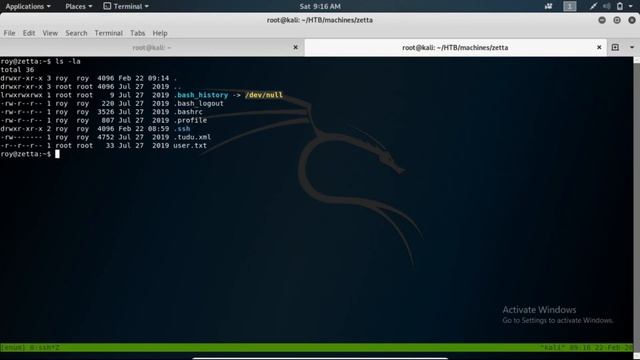Click the user.txt filename
This screenshot has width=640, height=360.
pyautogui.click(x=190, y=146)
